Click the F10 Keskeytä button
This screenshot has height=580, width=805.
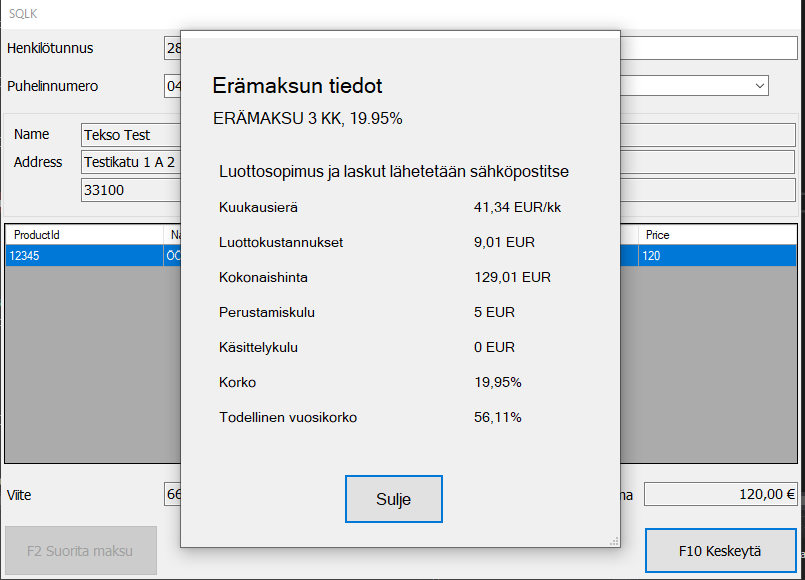(720, 551)
